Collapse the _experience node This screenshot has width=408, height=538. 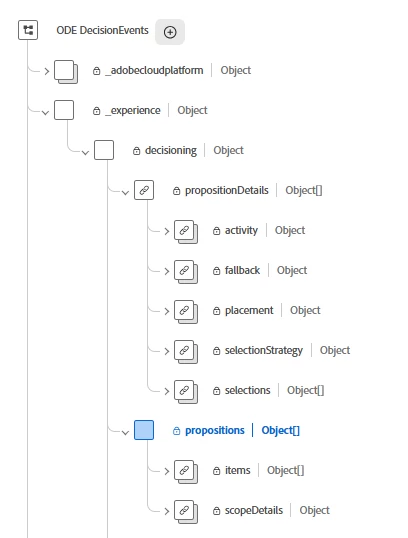click(45, 113)
